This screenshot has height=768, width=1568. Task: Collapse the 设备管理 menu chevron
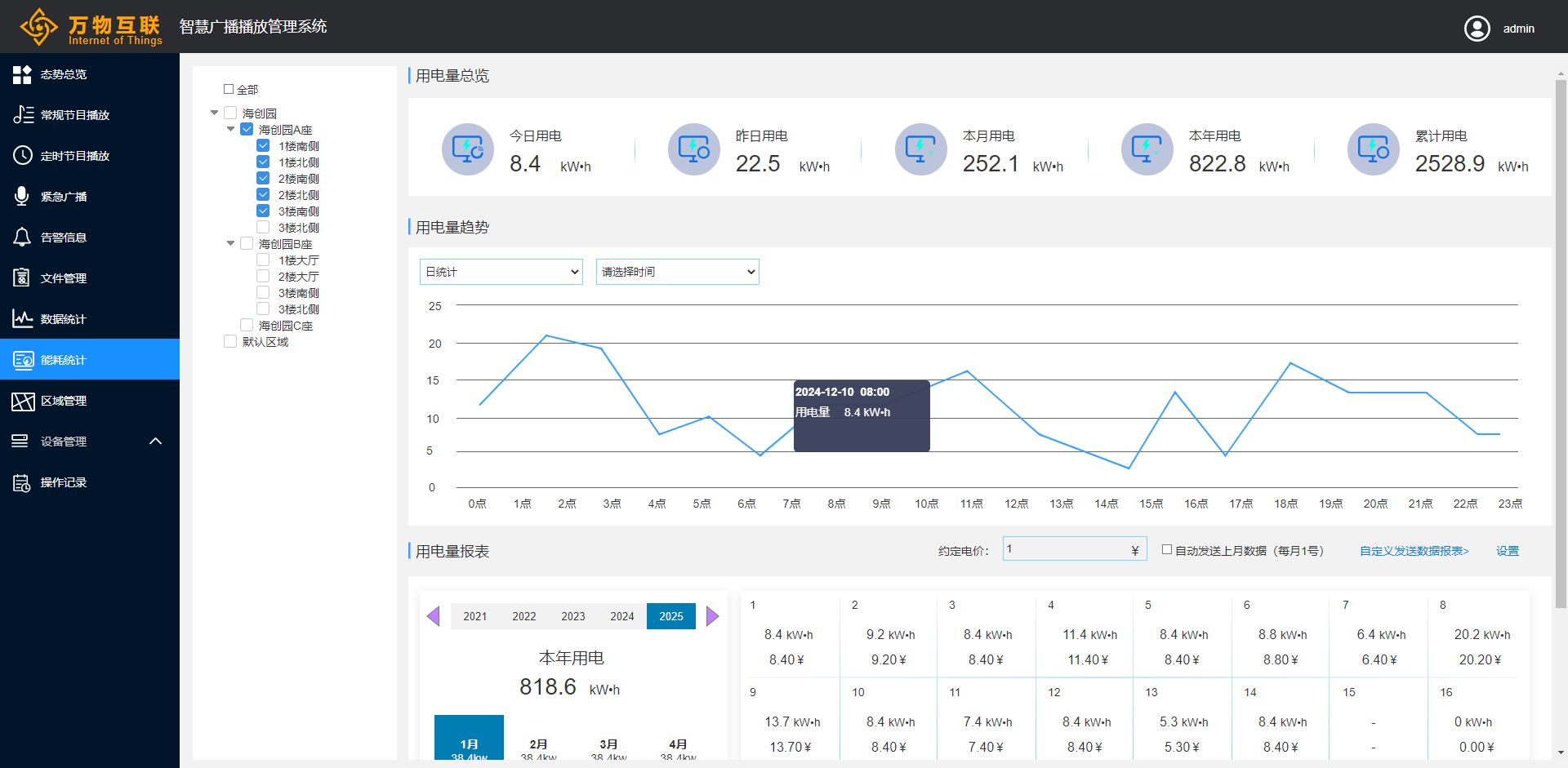tap(156, 442)
